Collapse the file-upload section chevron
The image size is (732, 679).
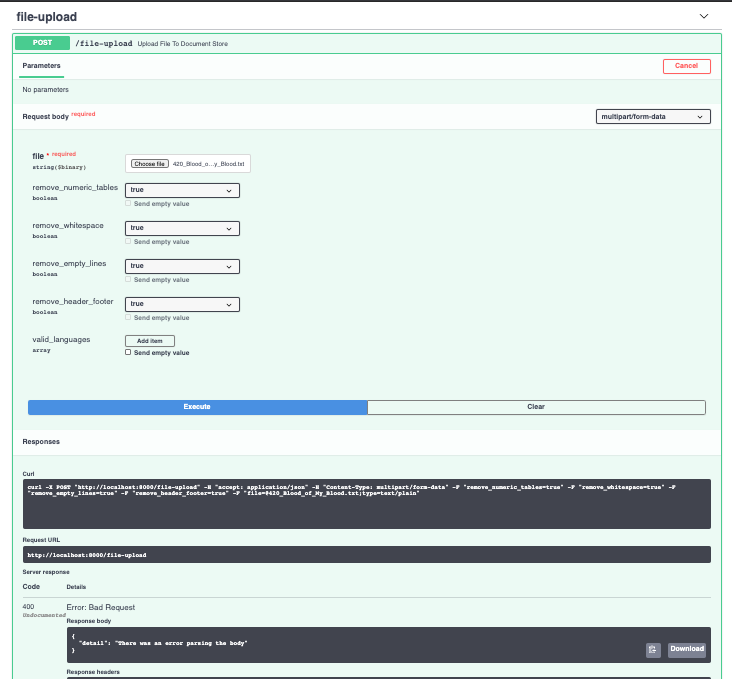[x=704, y=16]
